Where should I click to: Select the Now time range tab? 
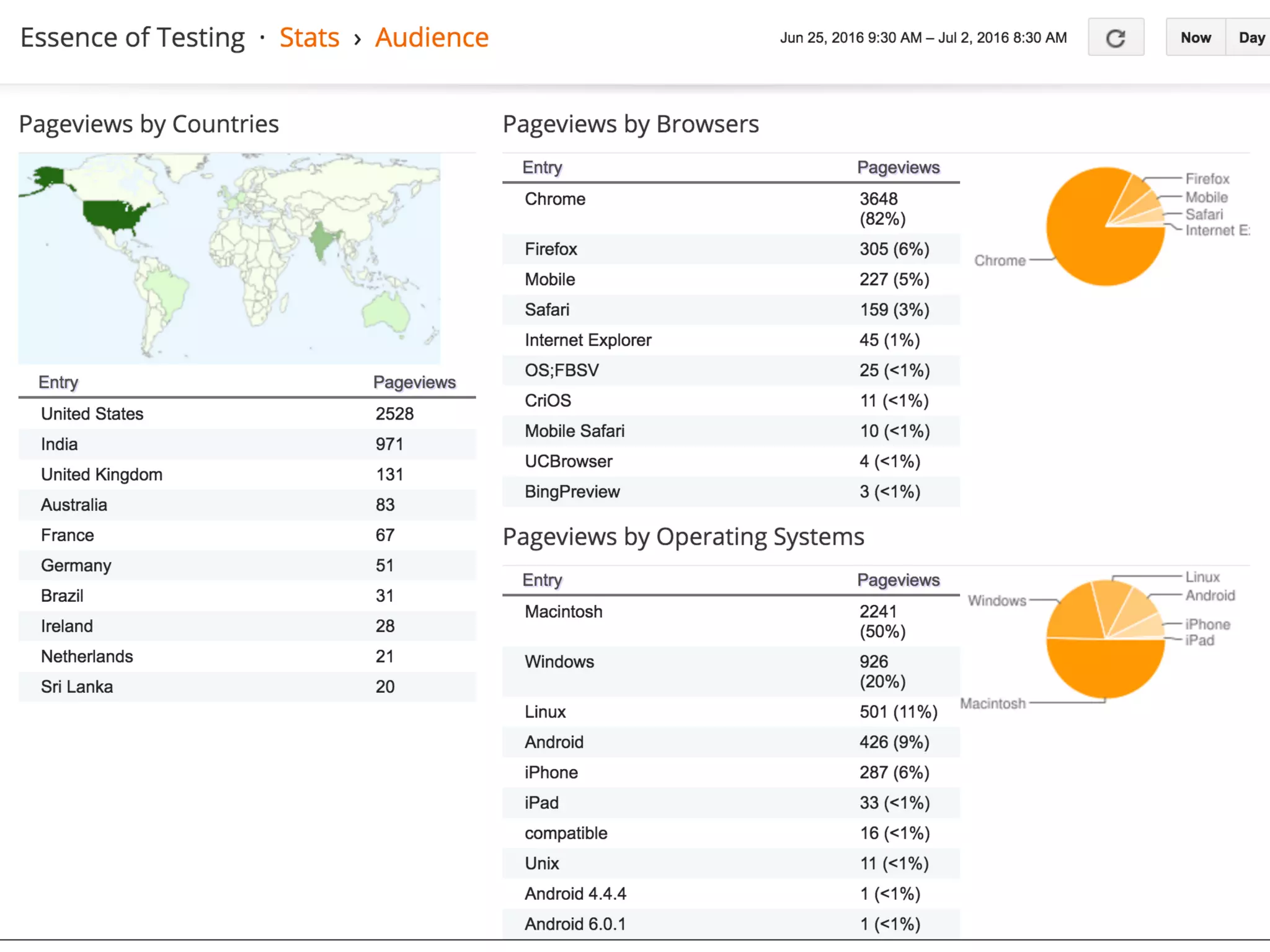1195,38
